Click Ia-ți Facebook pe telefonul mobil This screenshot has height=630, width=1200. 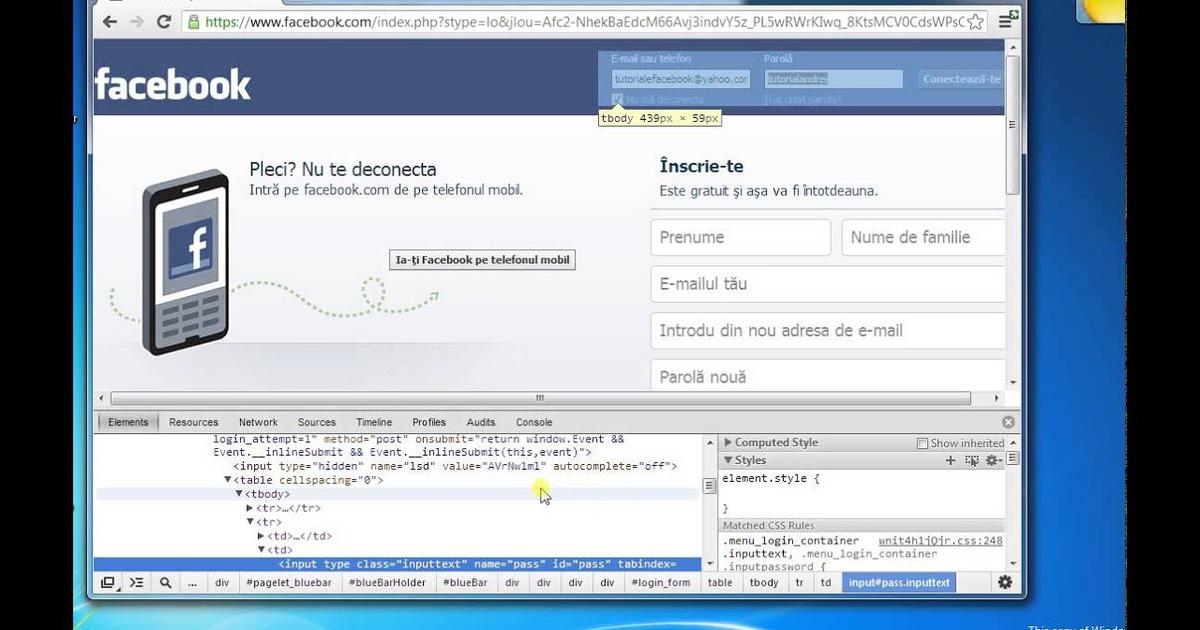pyautogui.click(x=481, y=259)
